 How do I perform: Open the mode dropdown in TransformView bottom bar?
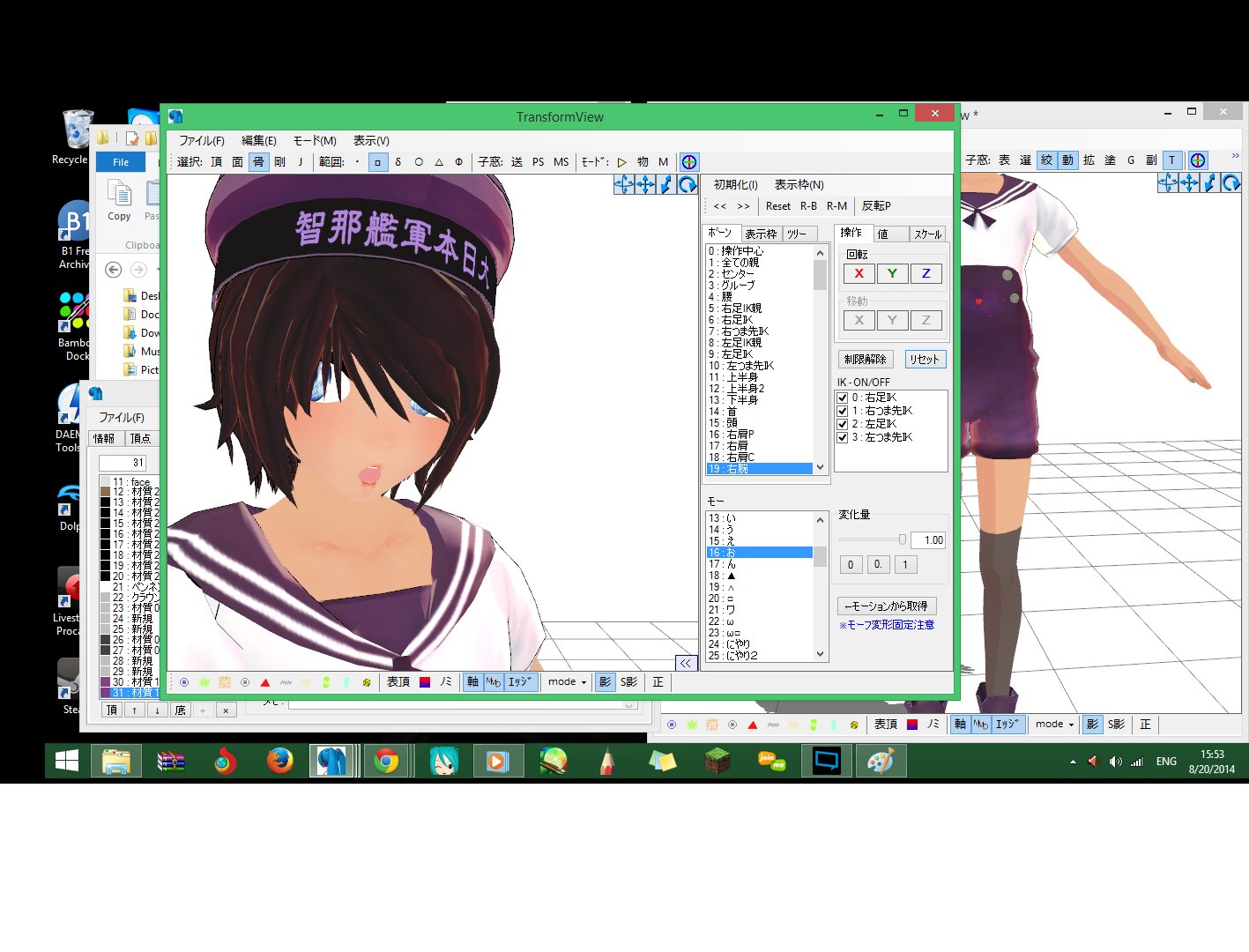568,682
